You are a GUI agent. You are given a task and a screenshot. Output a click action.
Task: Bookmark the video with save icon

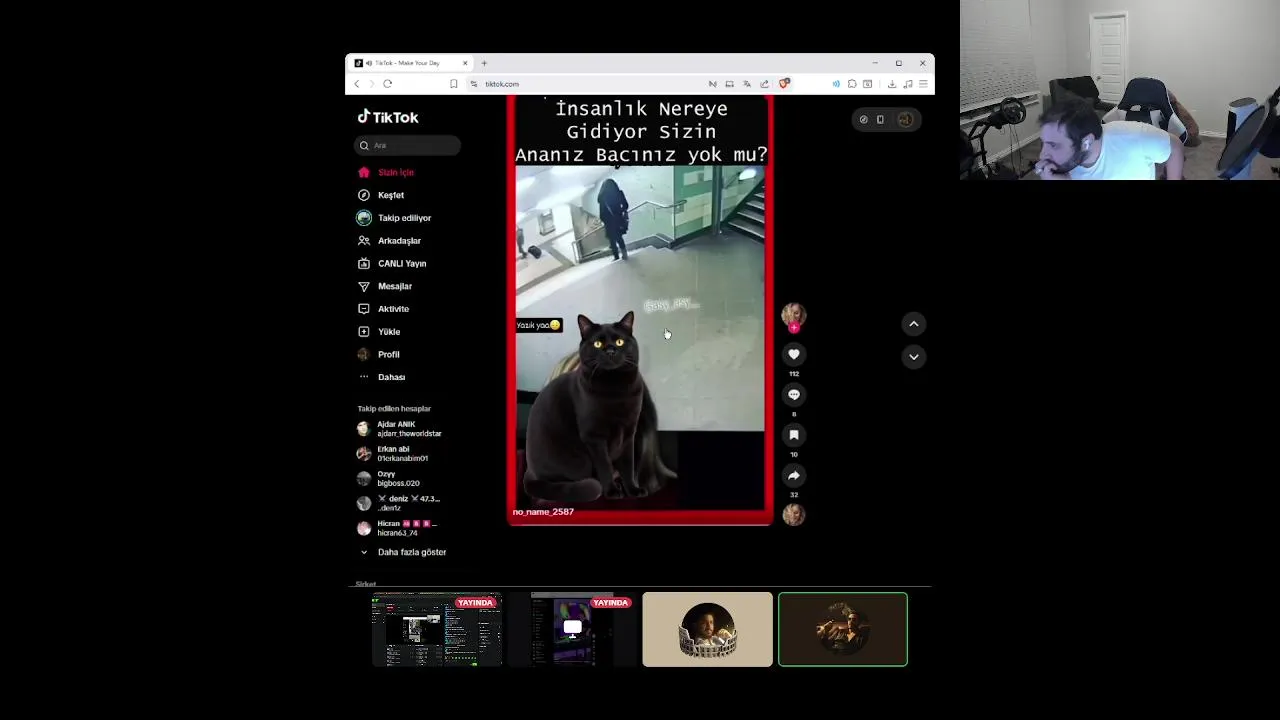point(794,435)
